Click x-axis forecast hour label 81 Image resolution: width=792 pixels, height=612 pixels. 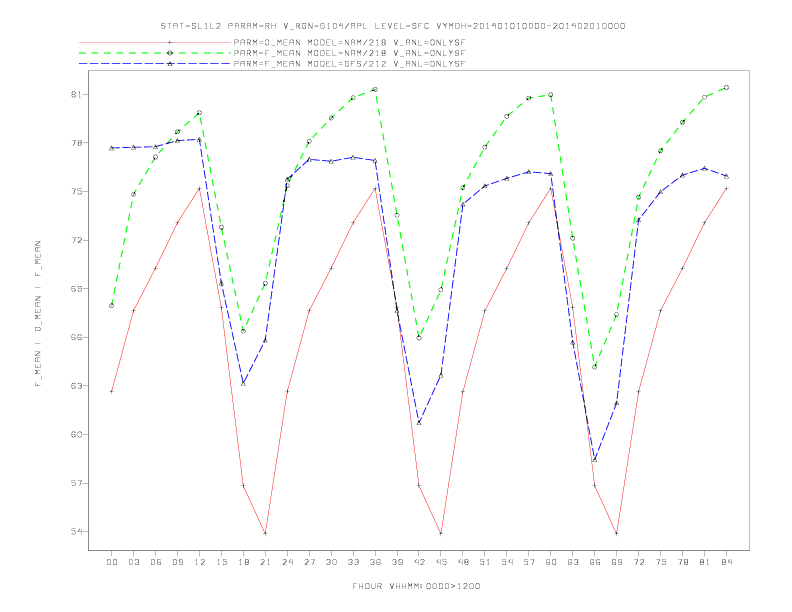pyautogui.click(x=705, y=562)
